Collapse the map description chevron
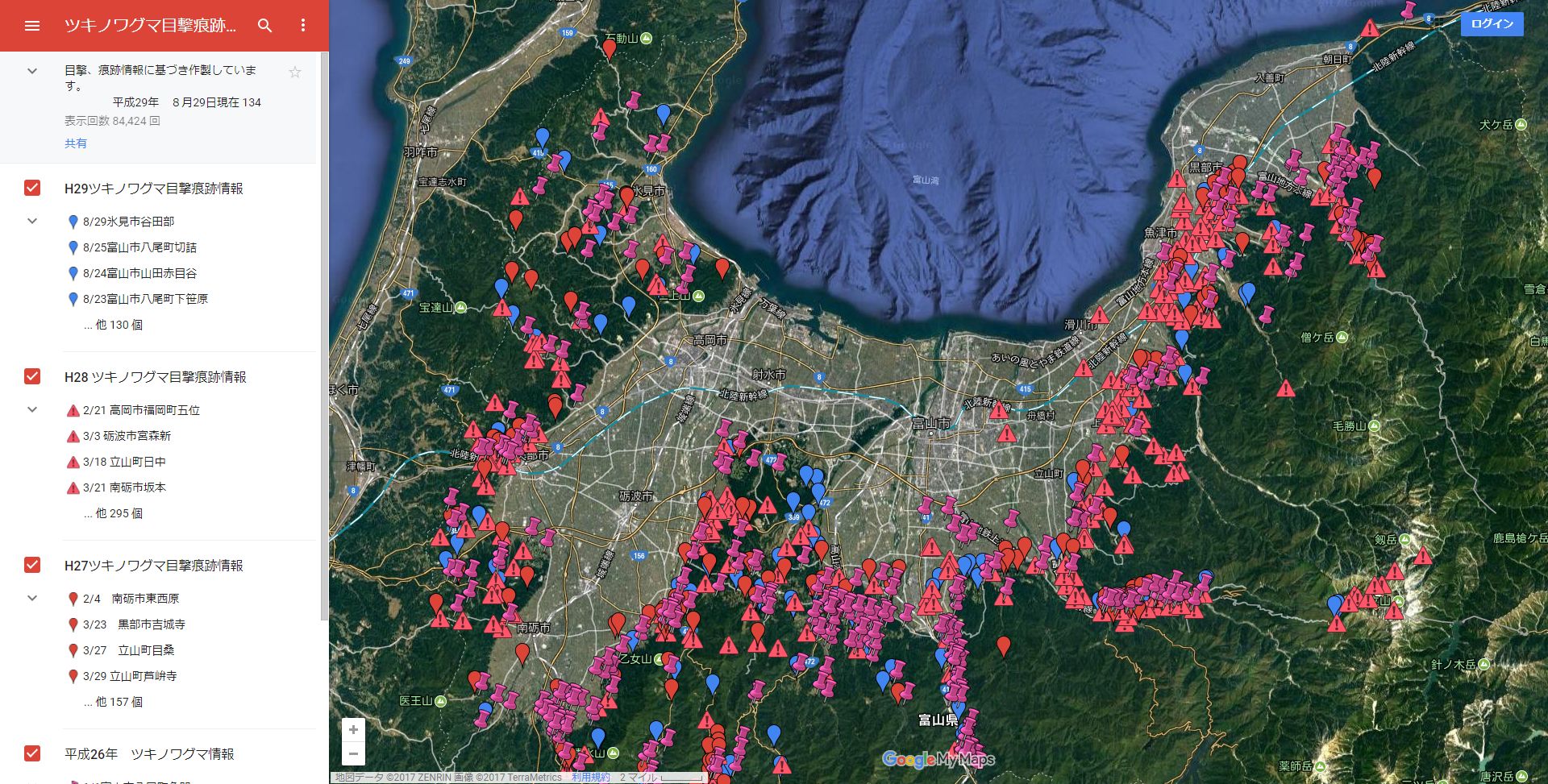This screenshot has height=784, width=1548. 32,71
